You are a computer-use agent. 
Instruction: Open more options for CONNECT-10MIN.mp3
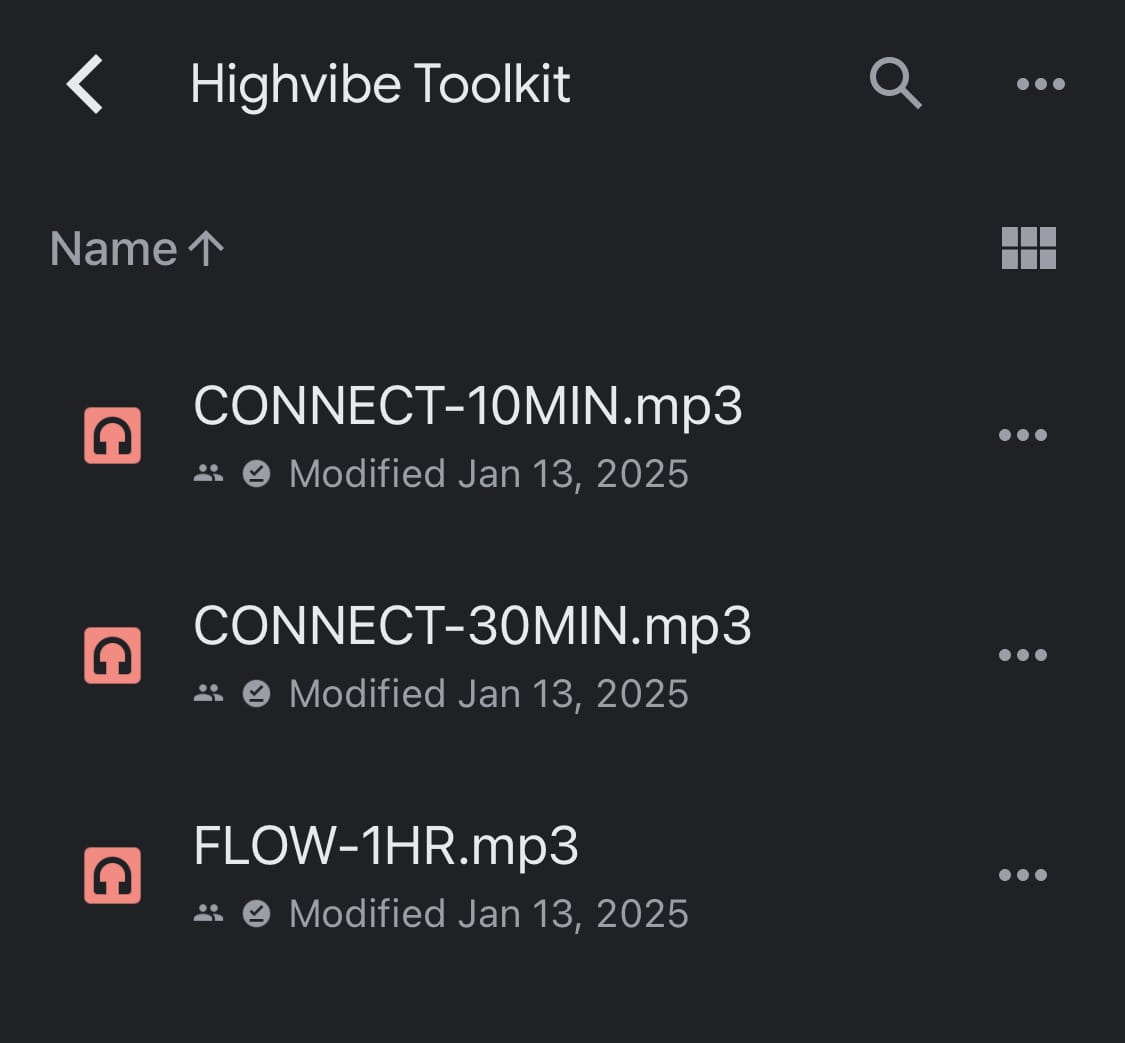1022,435
